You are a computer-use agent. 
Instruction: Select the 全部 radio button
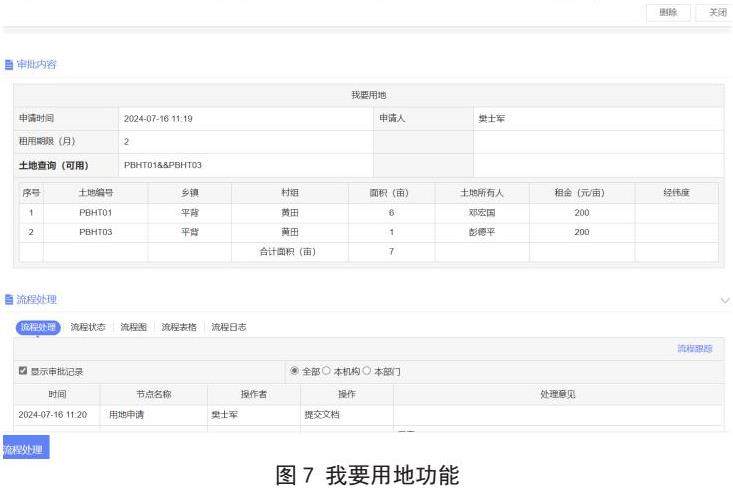click(x=294, y=371)
